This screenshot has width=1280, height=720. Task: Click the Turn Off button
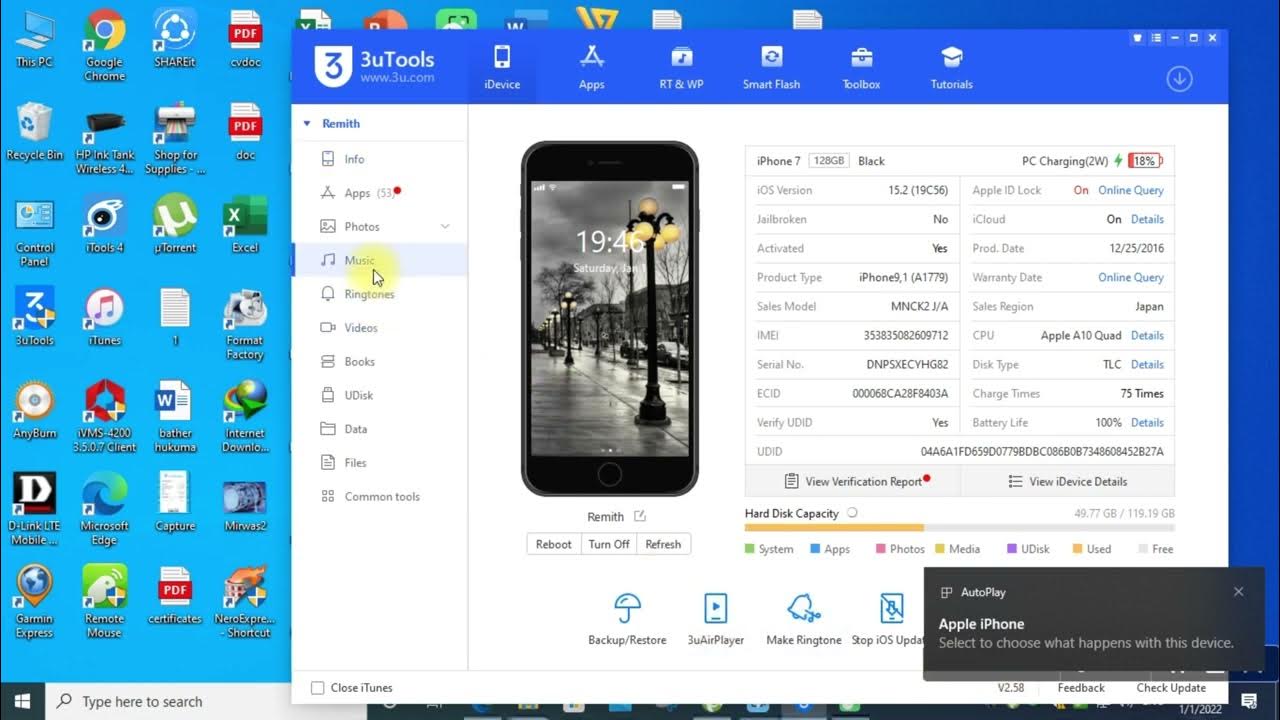(x=609, y=544)
